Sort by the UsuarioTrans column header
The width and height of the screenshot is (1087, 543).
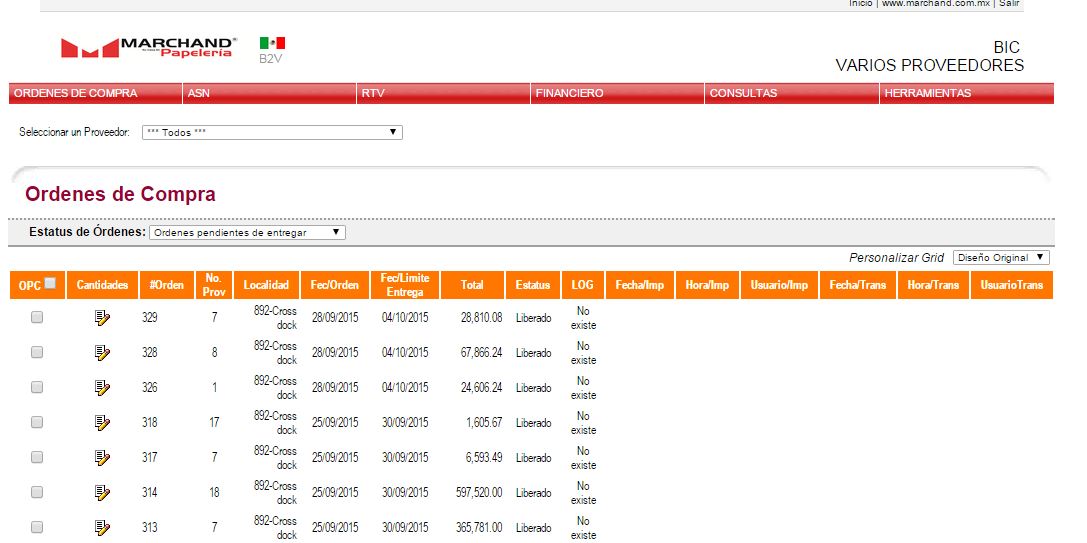coord(1012,285)
